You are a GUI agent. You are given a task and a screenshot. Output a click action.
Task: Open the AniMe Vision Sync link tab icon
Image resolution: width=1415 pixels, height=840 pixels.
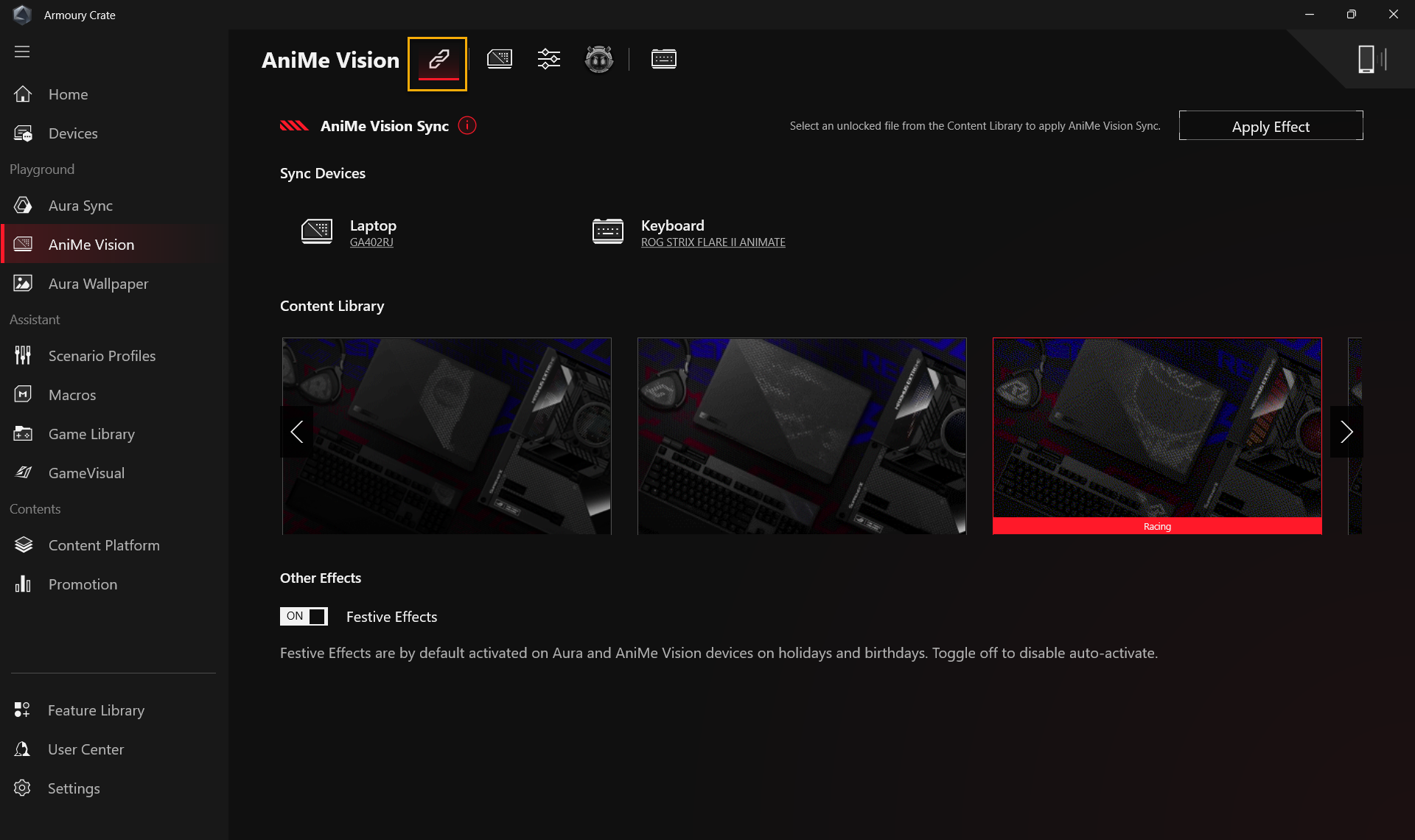point(438,60)
